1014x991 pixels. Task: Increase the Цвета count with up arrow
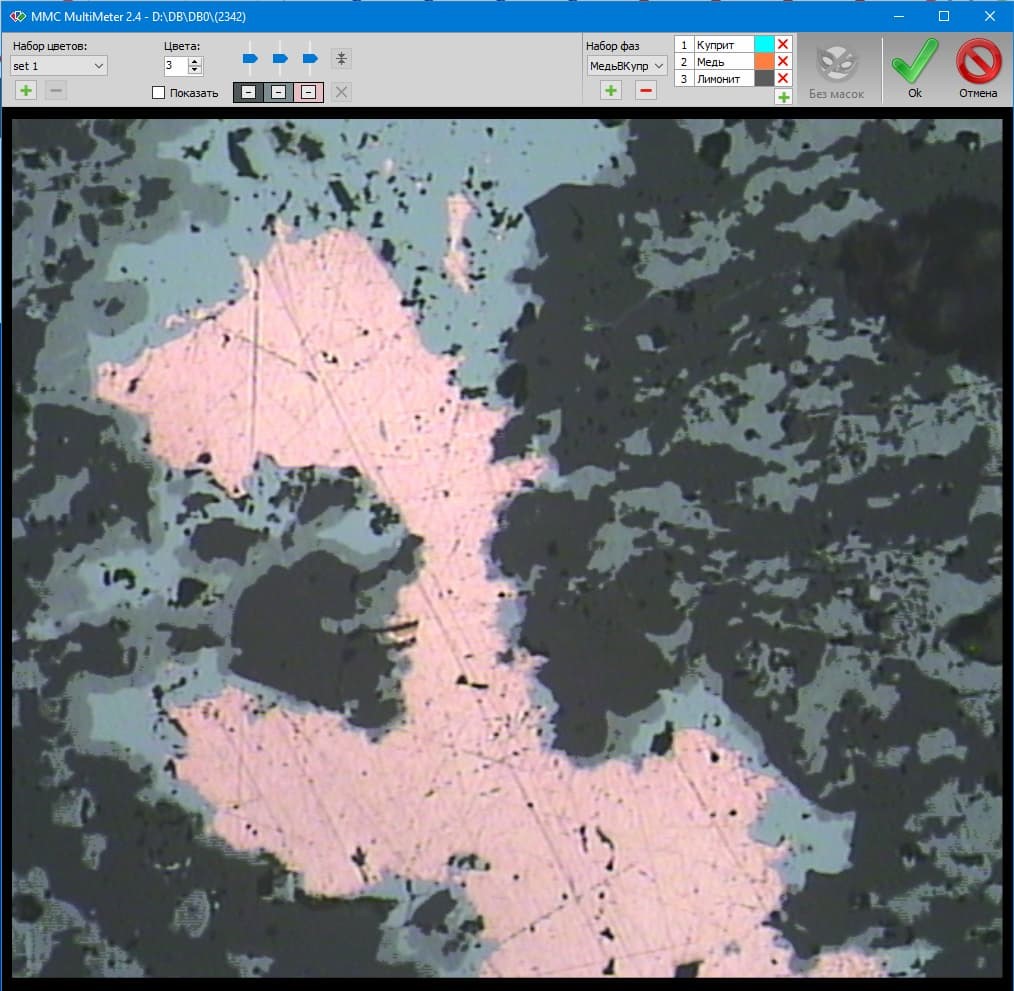[195, 61]
